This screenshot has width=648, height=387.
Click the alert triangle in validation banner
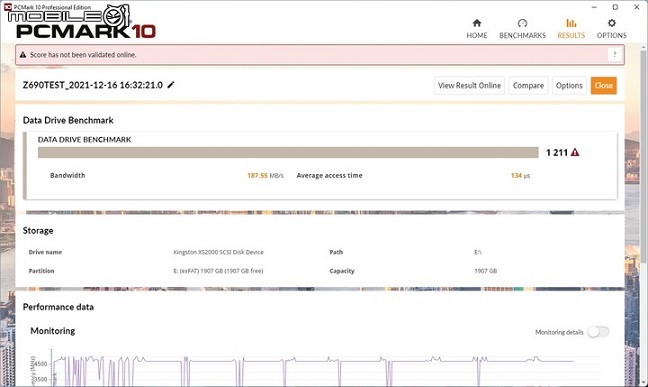pyautogui.click(x=23, y=55)
